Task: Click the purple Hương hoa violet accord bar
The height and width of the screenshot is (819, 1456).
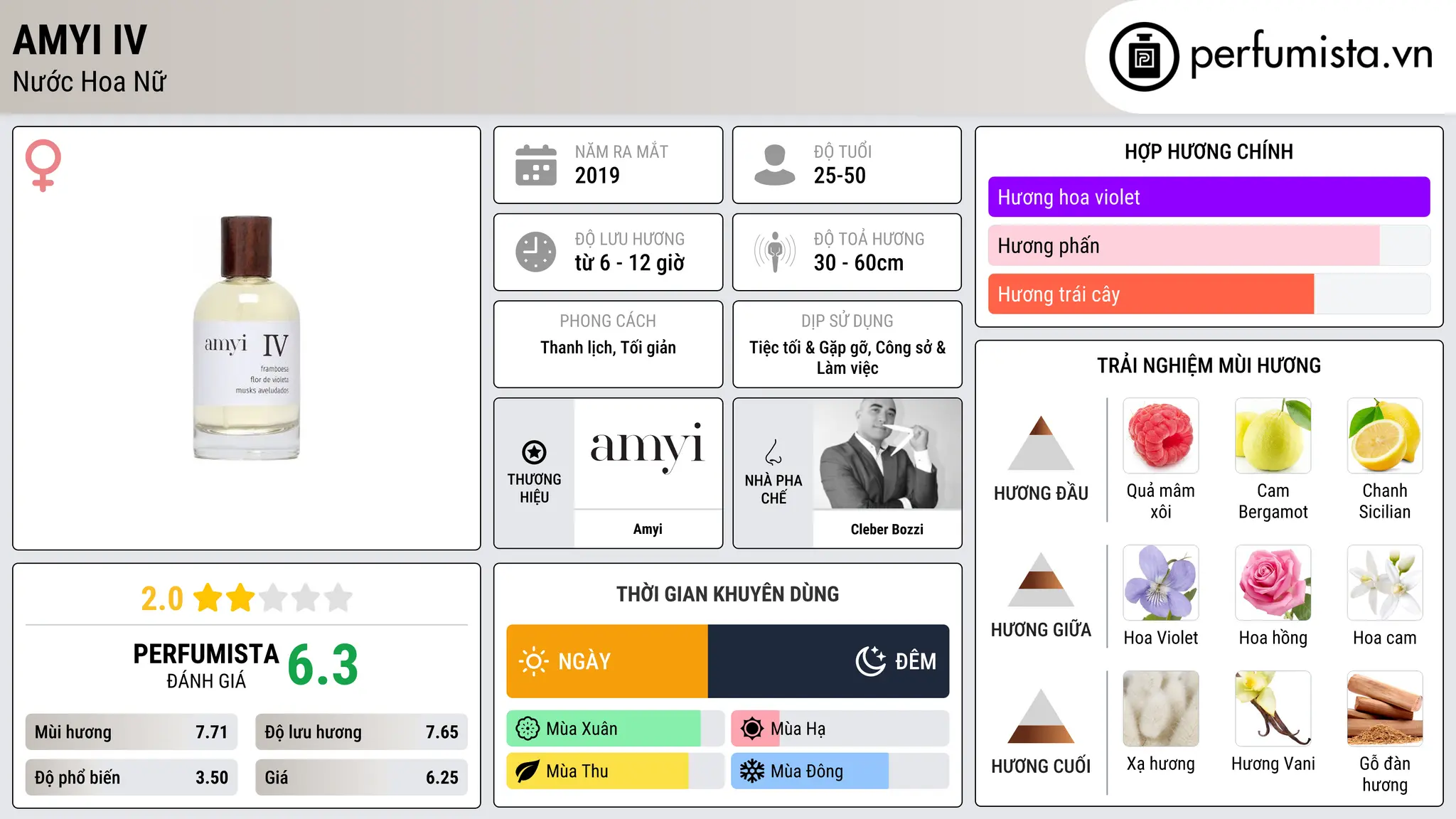Action: click(1209, 197)
